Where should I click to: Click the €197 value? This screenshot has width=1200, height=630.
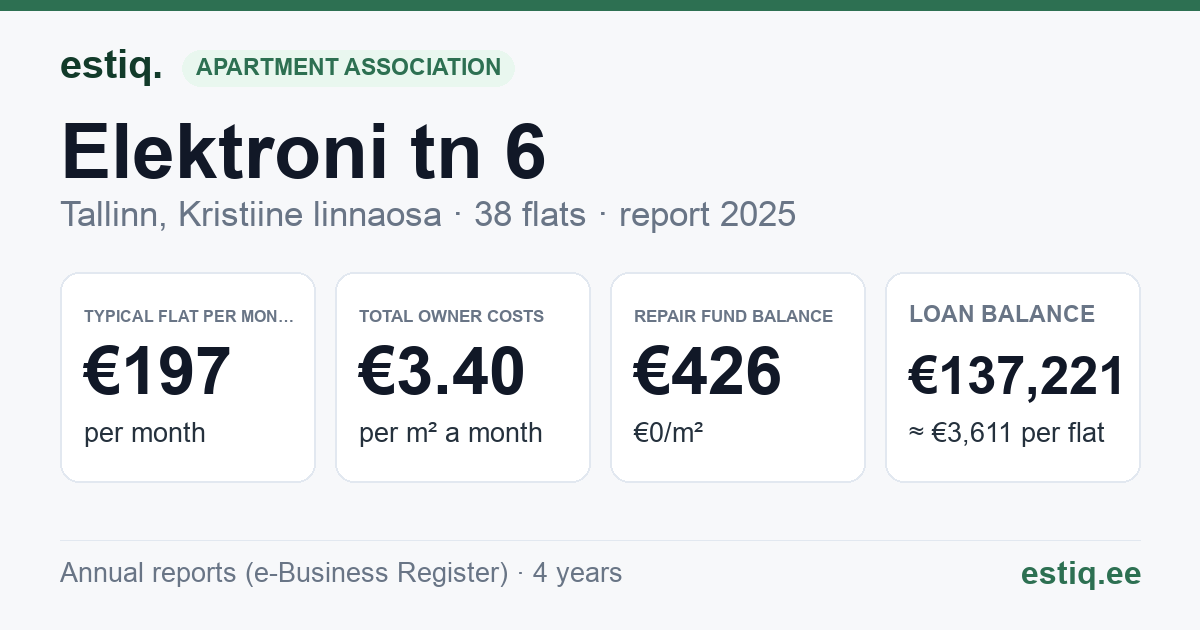(158, 371)
